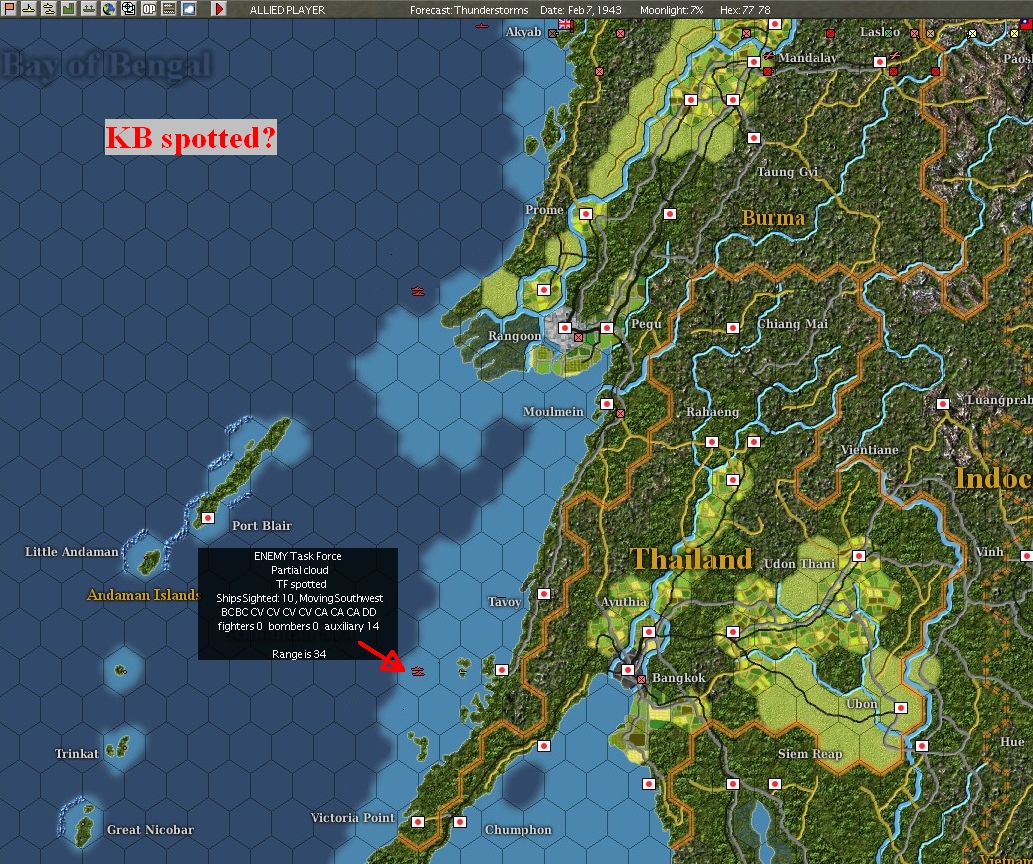Select the red submarine icon west of Akyab
Image resolution: width=1033 pixels, height=864 pixels.
pyautogui.click(x=482, y=26)
